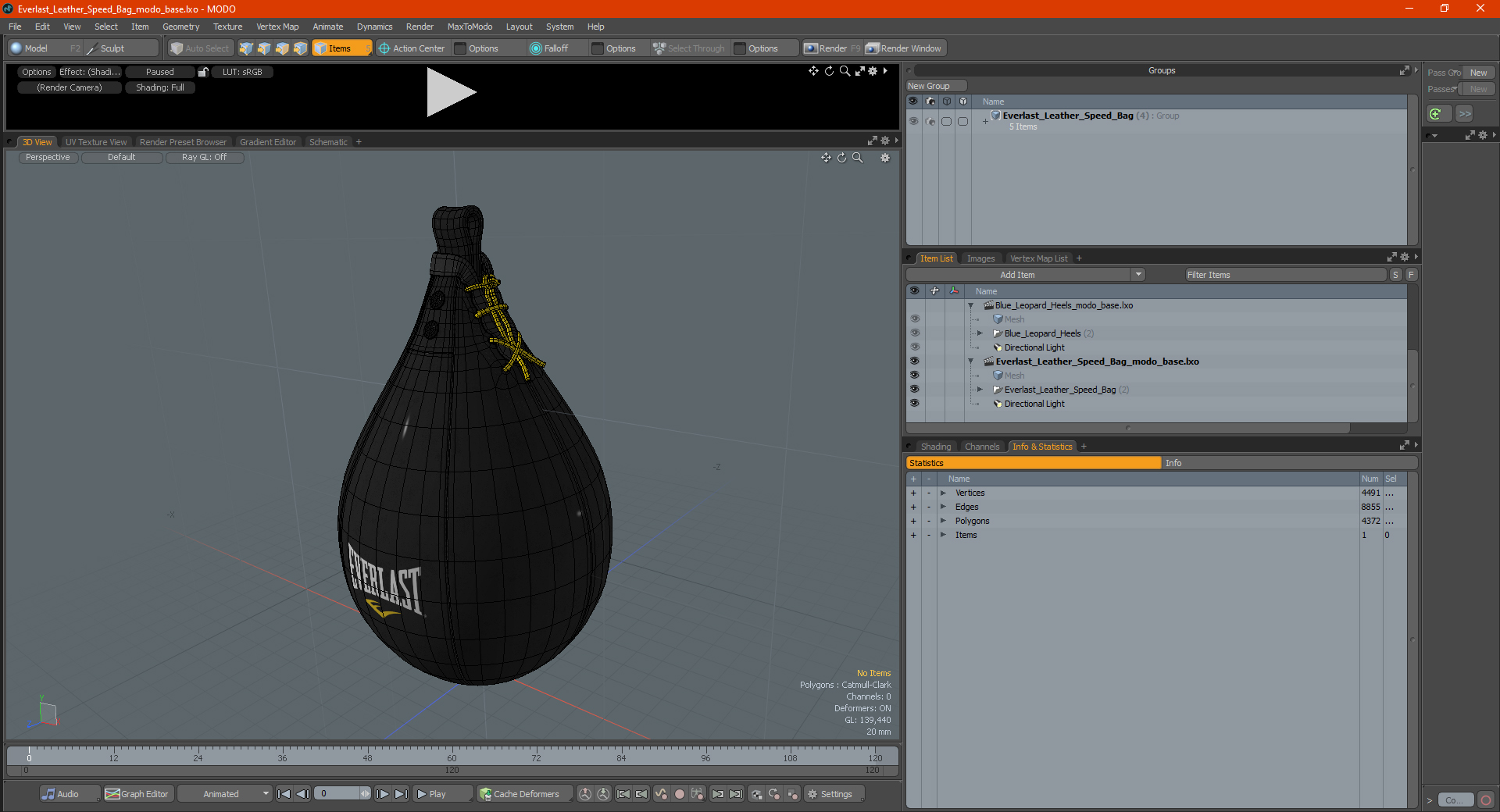Go to first frame

[284, 794]
